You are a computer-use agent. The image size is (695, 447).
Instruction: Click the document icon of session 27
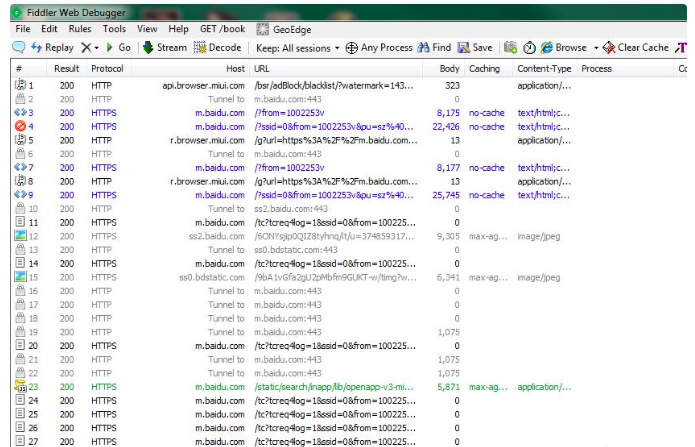(20, 441)
